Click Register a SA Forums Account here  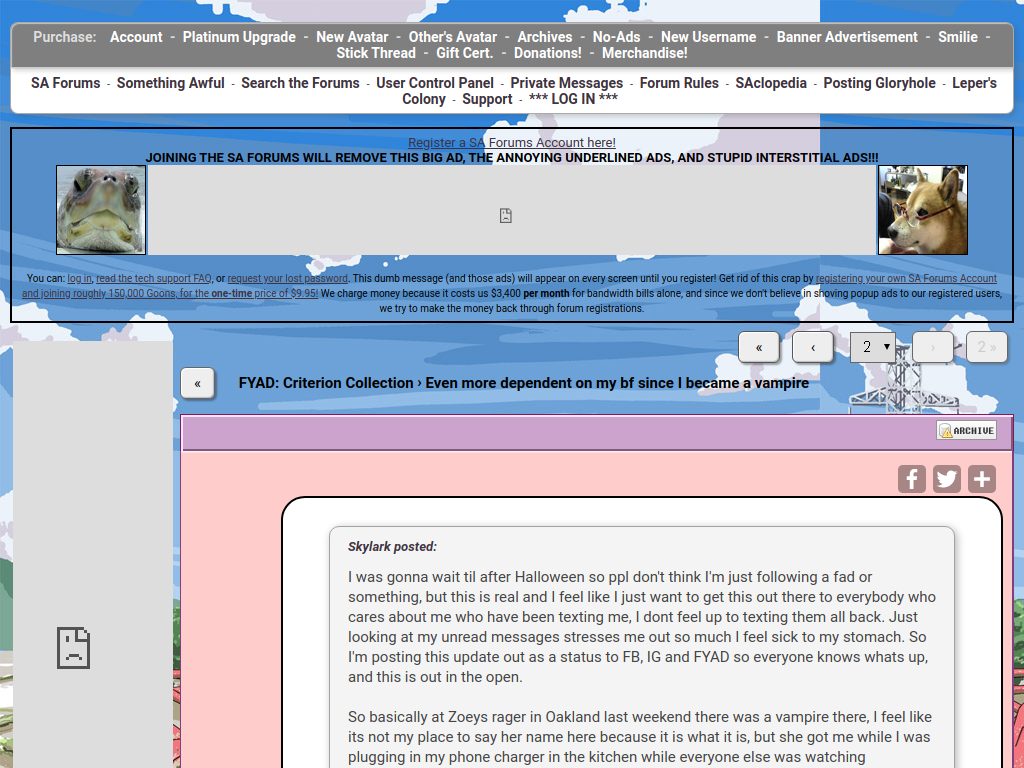[512, 142]
